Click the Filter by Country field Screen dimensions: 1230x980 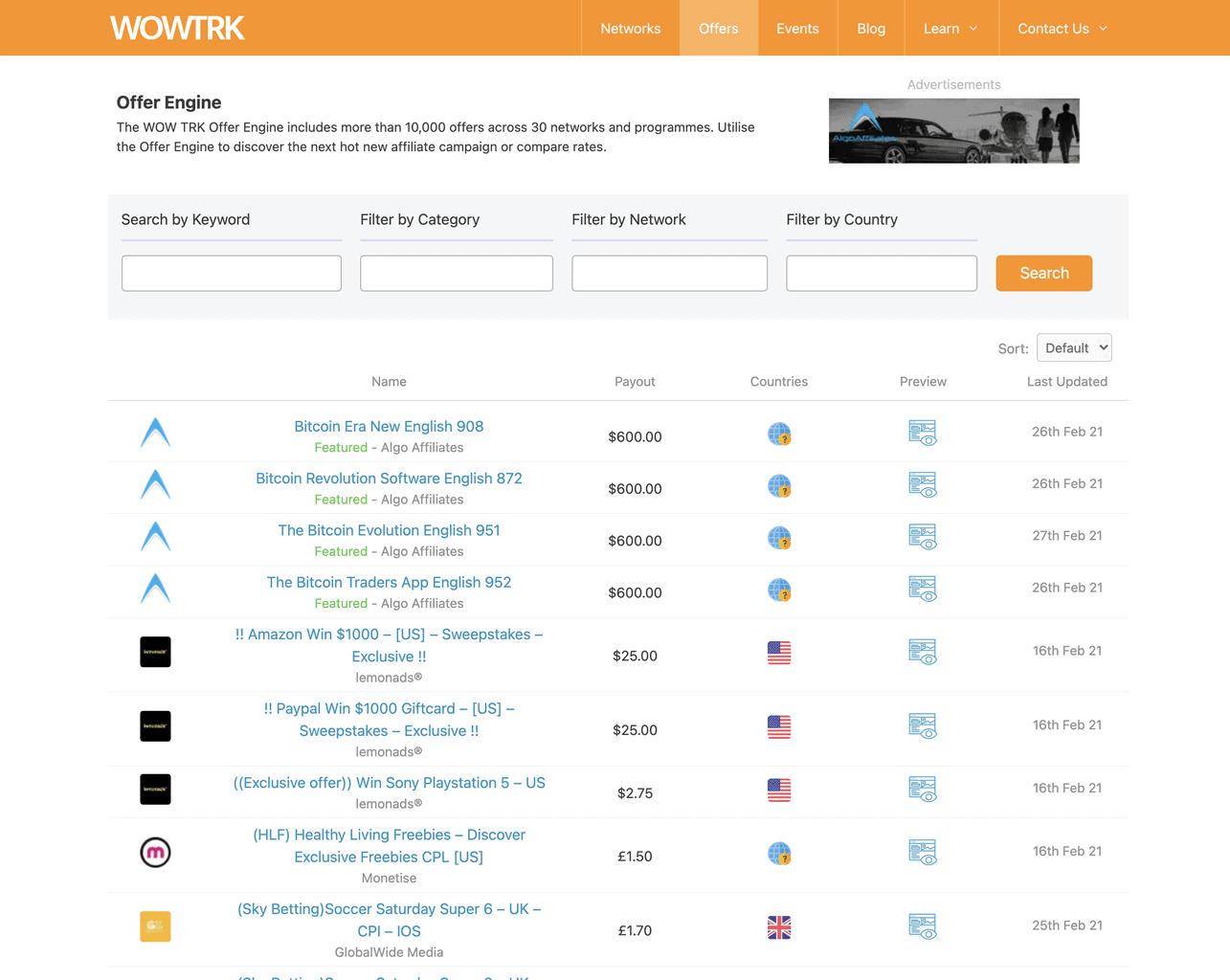click(x=882, y=273)
